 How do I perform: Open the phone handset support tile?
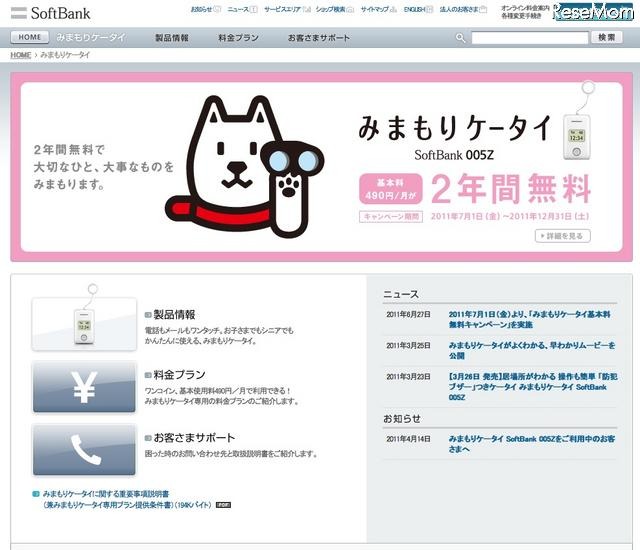pos(83,450)
